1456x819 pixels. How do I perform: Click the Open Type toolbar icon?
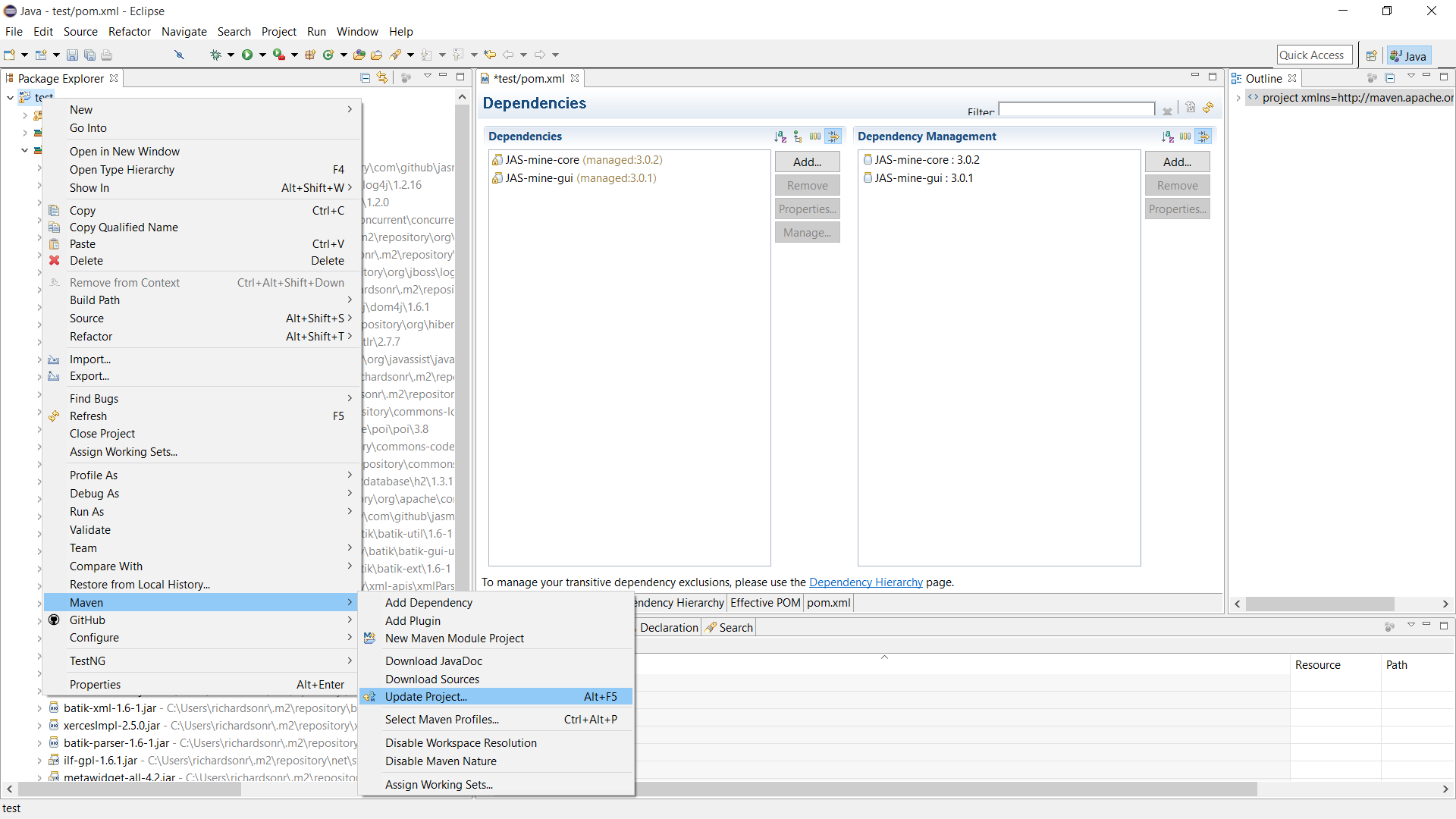(x=359, y=55)
